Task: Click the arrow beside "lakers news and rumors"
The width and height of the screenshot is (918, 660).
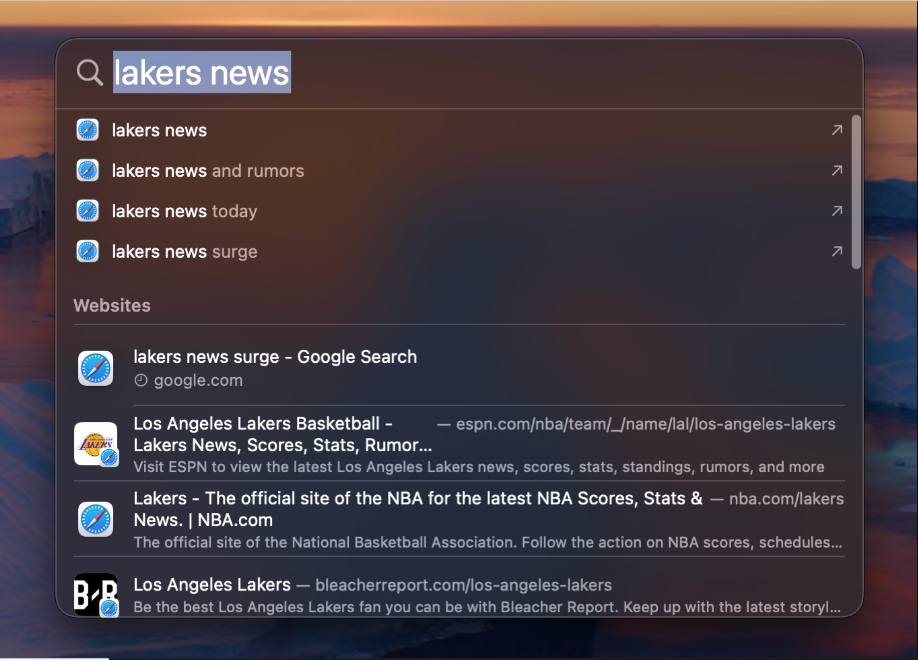Action: click(x=838, y=170)
